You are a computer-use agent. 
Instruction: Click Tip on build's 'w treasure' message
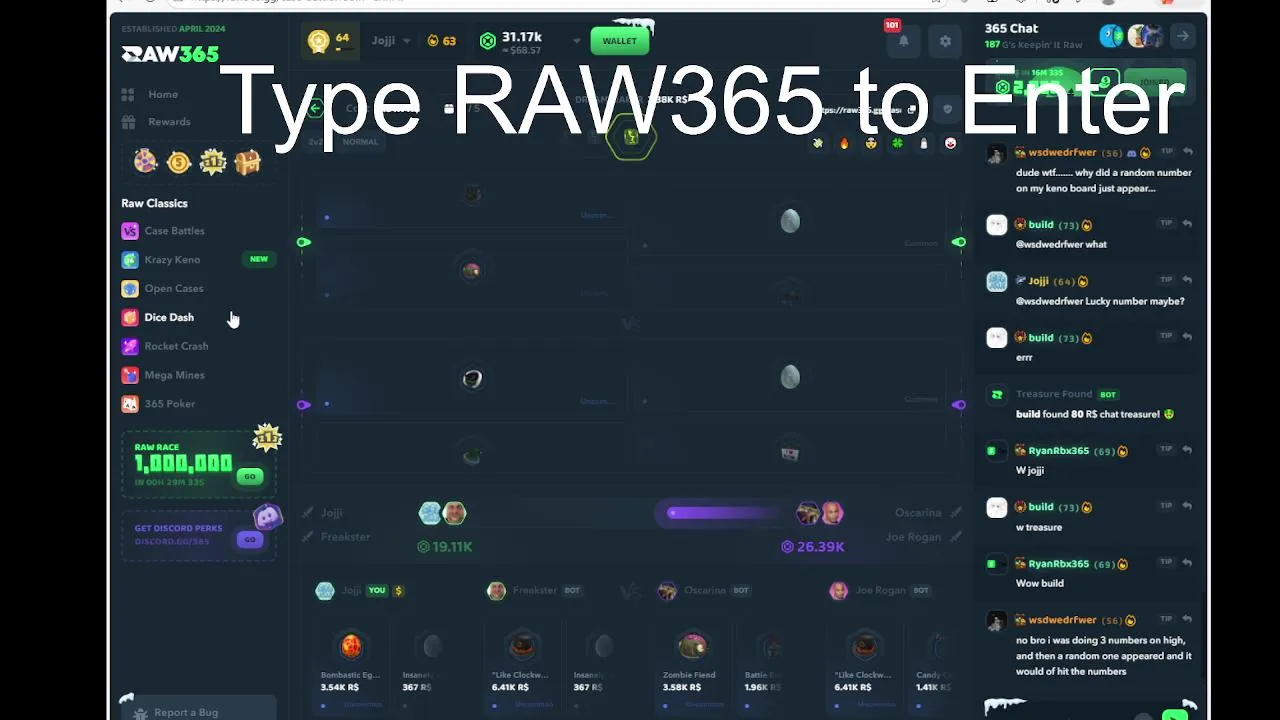(x=1166, y=505)
